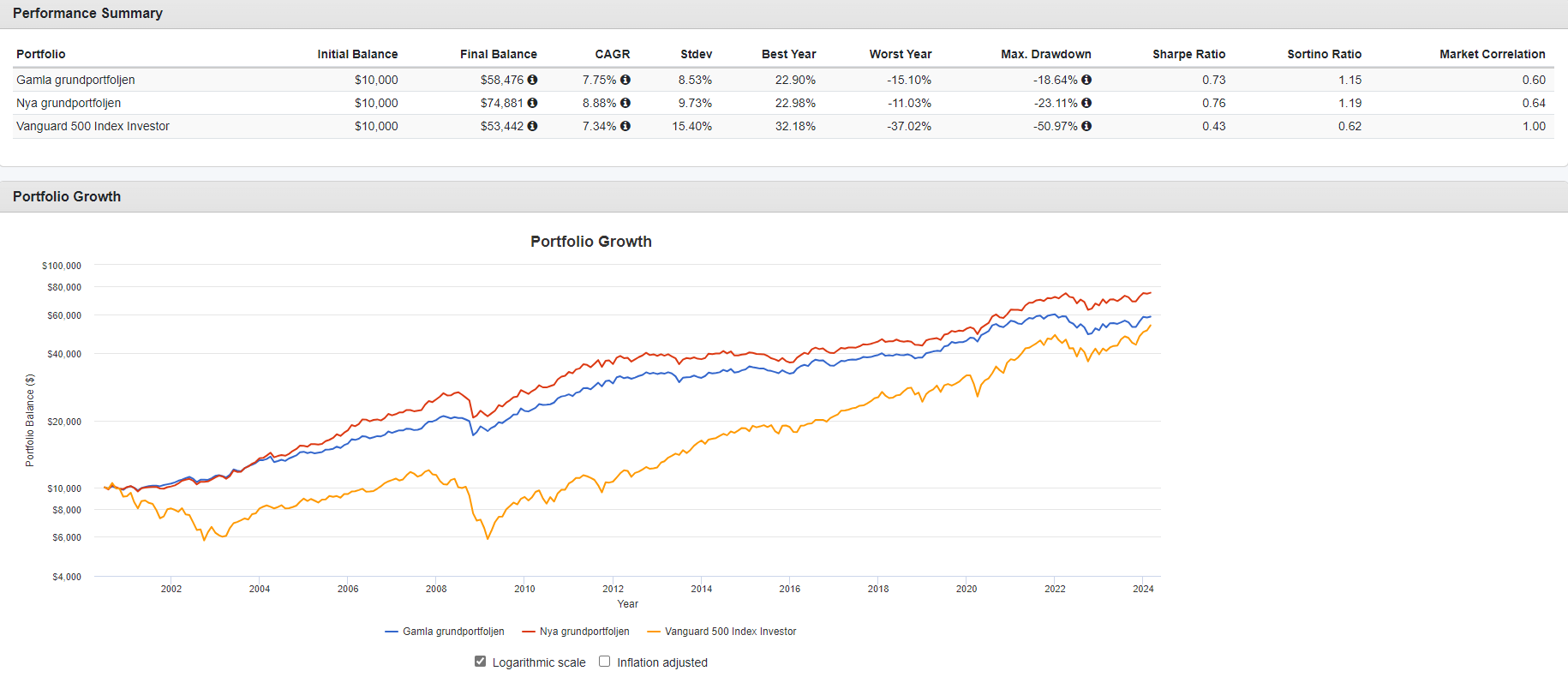Click the Vanguard 500 Index Investor row name
This screenshot has width=1568, height=677.
(x=93, y=126)
